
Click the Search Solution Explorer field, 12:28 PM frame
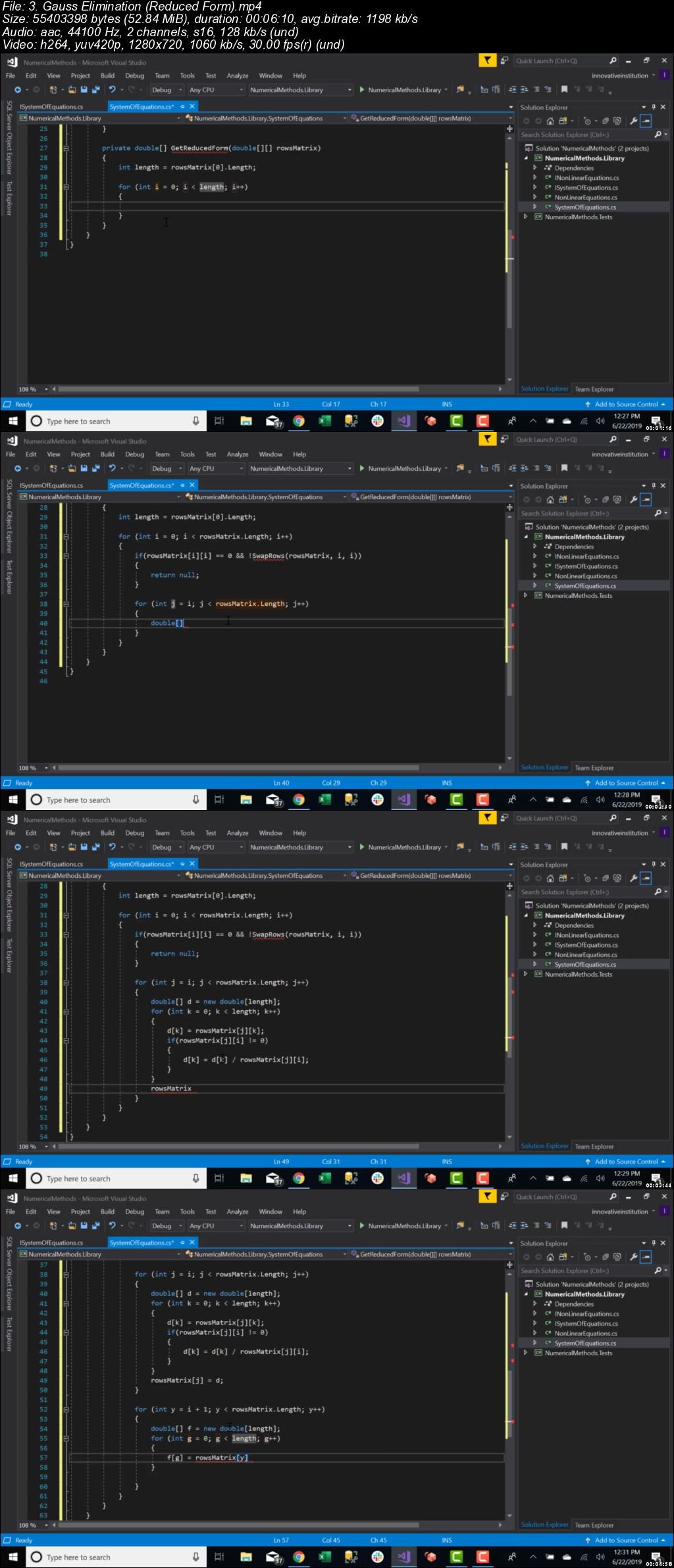(x=594, y=514)
